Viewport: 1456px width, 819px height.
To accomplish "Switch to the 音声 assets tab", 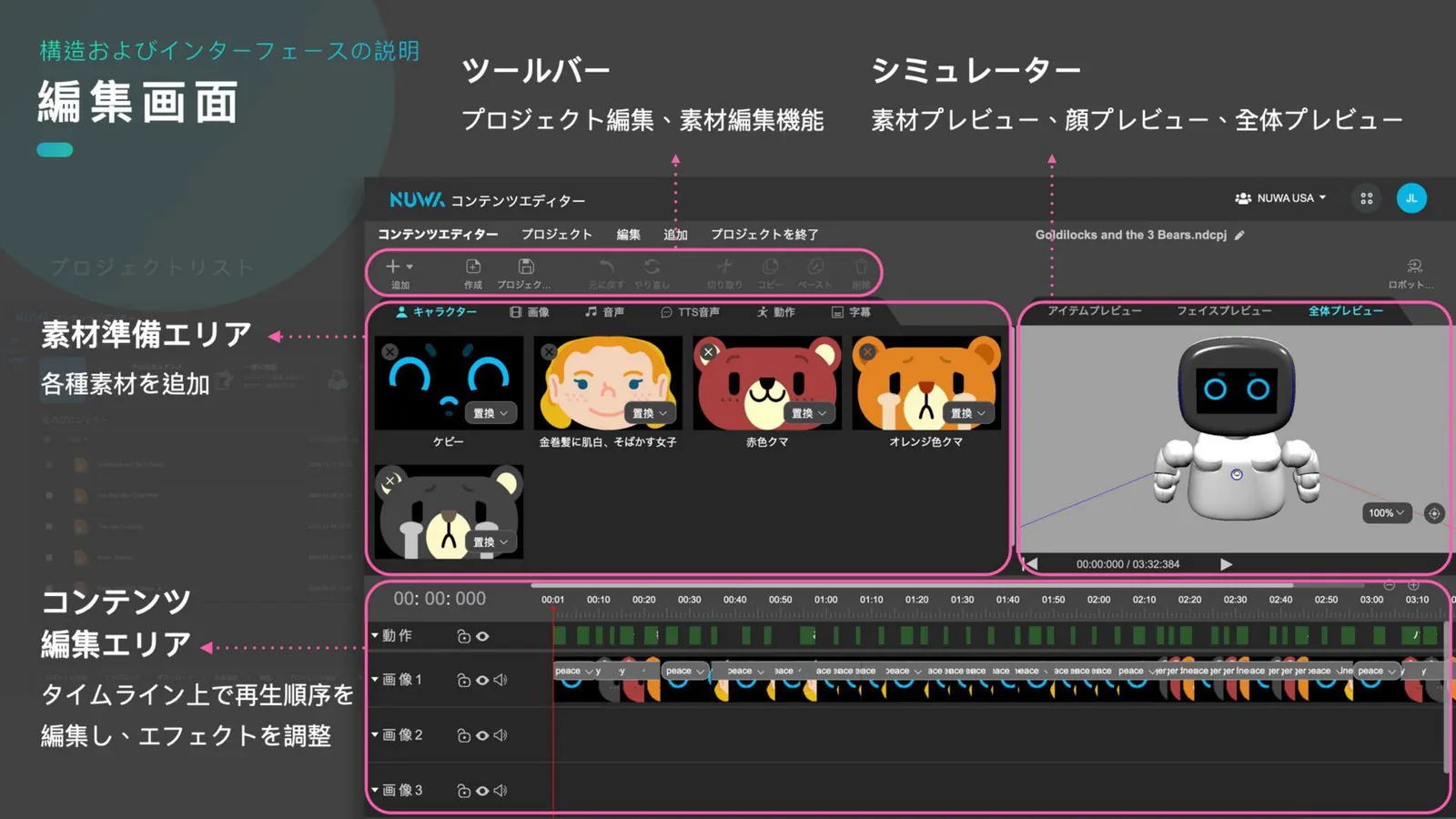I will [604, 312].
